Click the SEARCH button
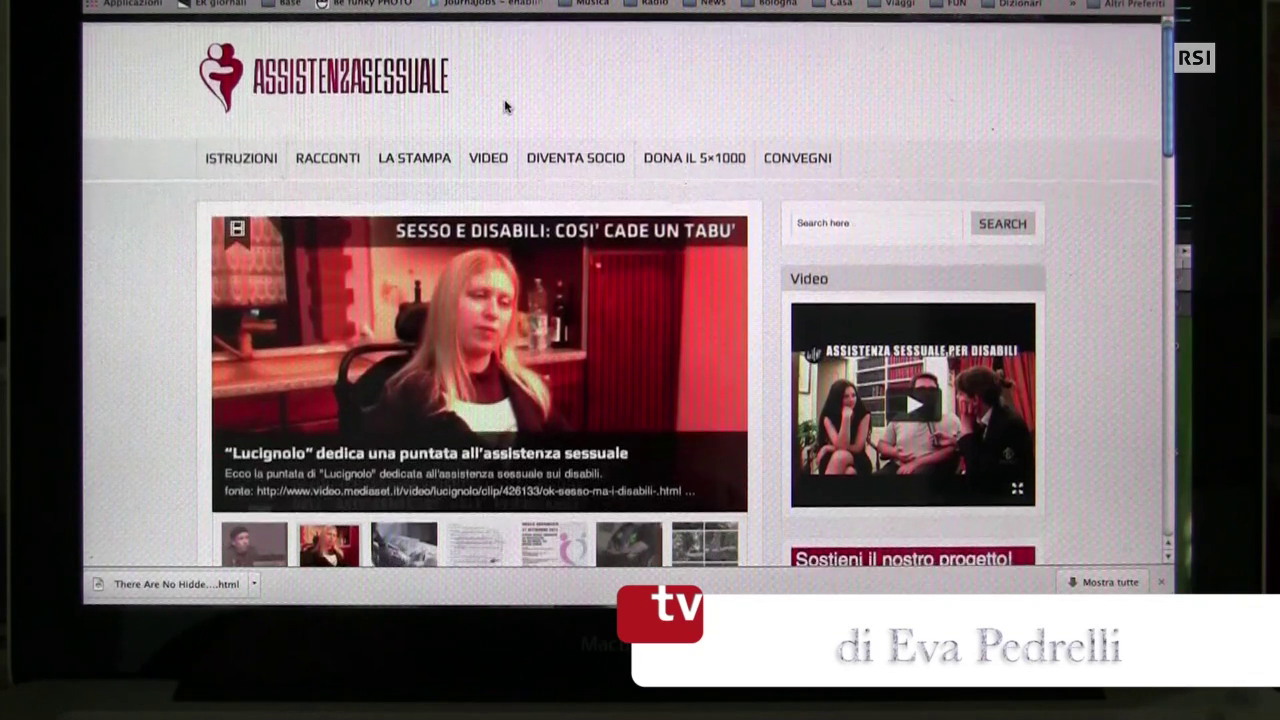 [1002, 224]
